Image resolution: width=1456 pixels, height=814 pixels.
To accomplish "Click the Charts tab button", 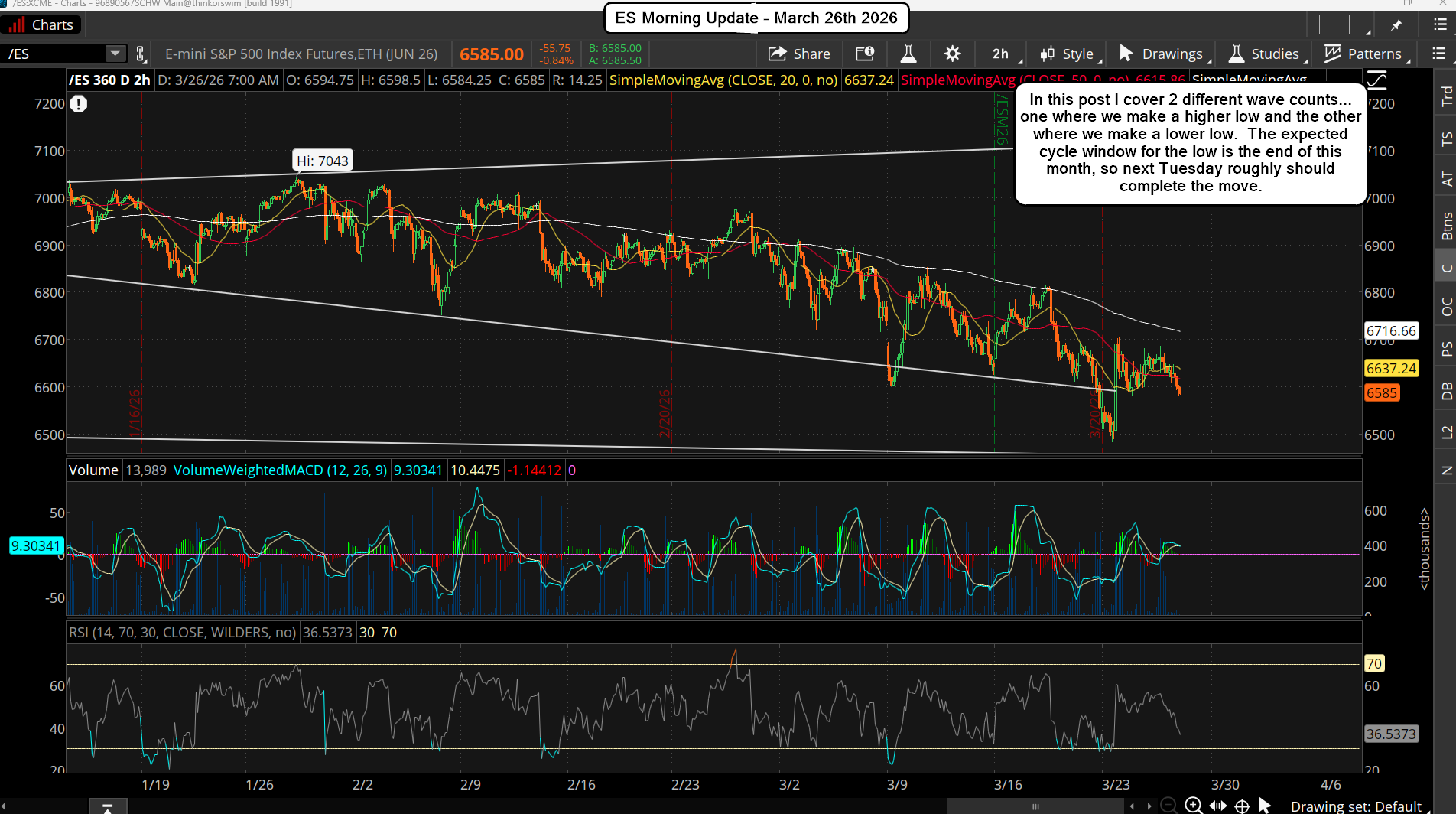I will [x=42, y=25].
